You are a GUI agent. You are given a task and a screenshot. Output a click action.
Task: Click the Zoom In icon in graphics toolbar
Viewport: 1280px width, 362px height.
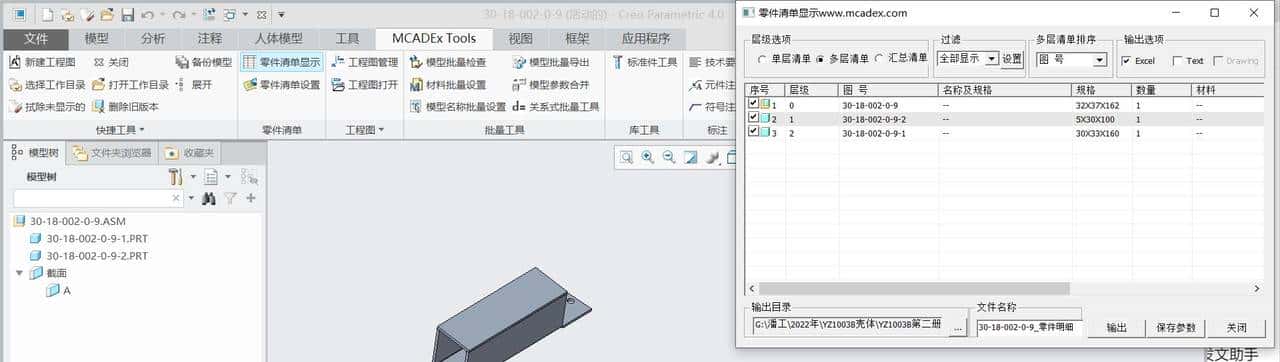click(x=647, y=157)
